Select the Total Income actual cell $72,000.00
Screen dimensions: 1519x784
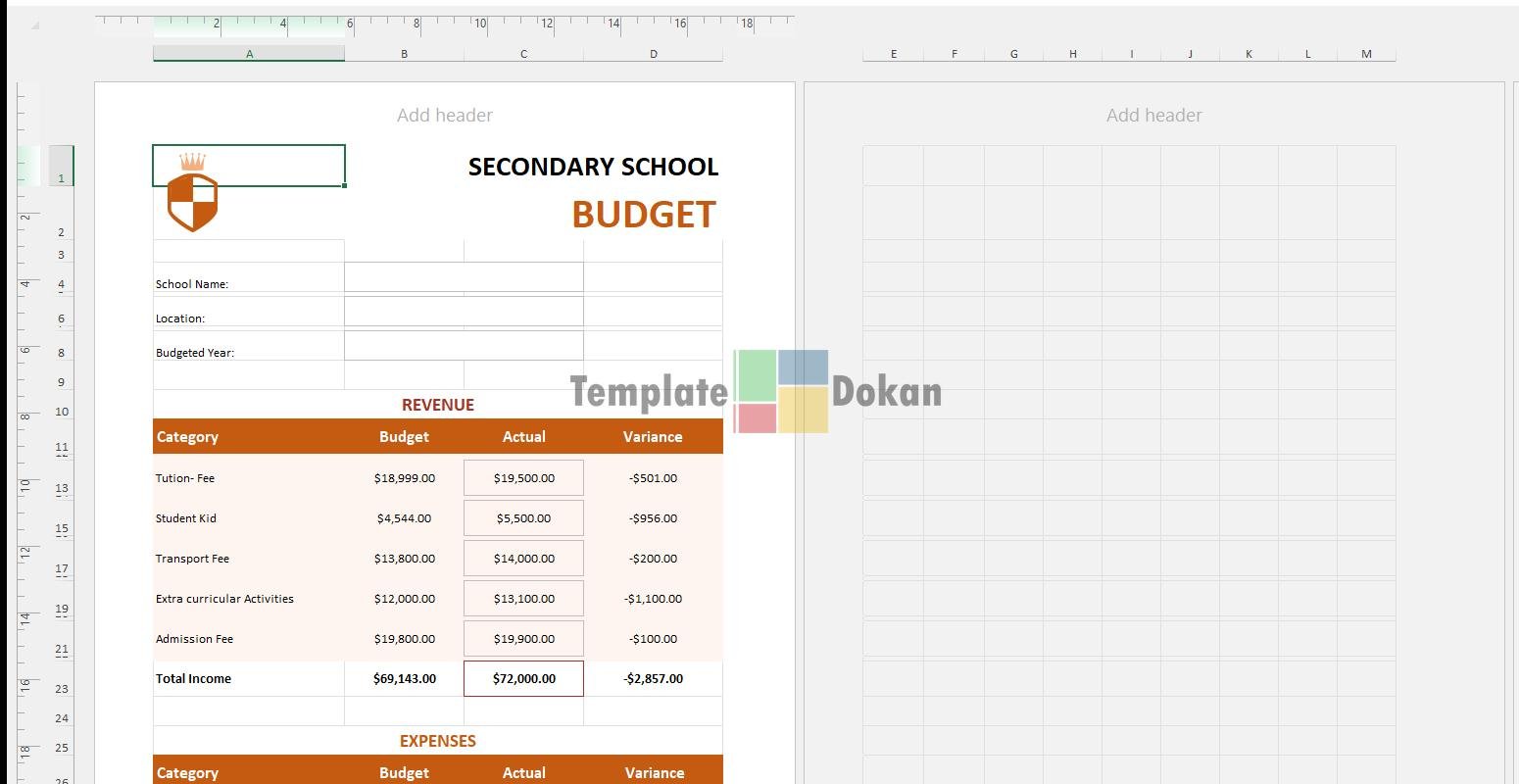pos(523,678)
